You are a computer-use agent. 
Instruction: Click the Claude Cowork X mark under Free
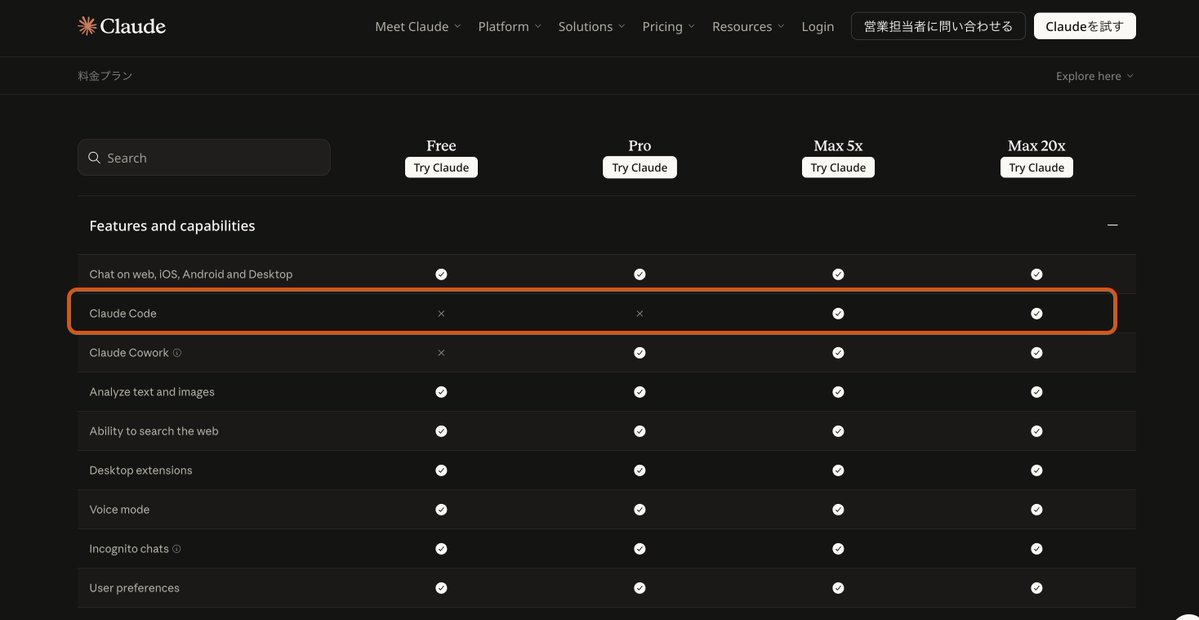[x=441, y=353]
